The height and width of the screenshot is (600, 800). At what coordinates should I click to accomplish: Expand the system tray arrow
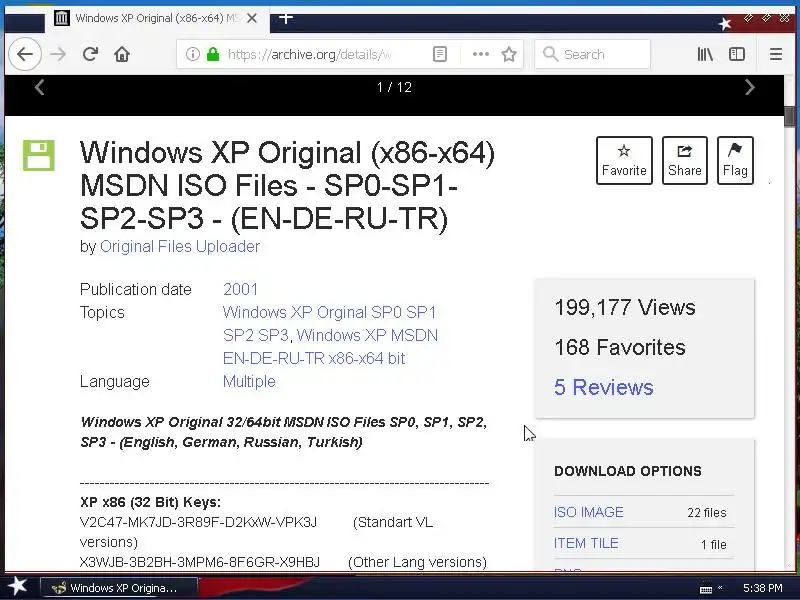[720, 588]
